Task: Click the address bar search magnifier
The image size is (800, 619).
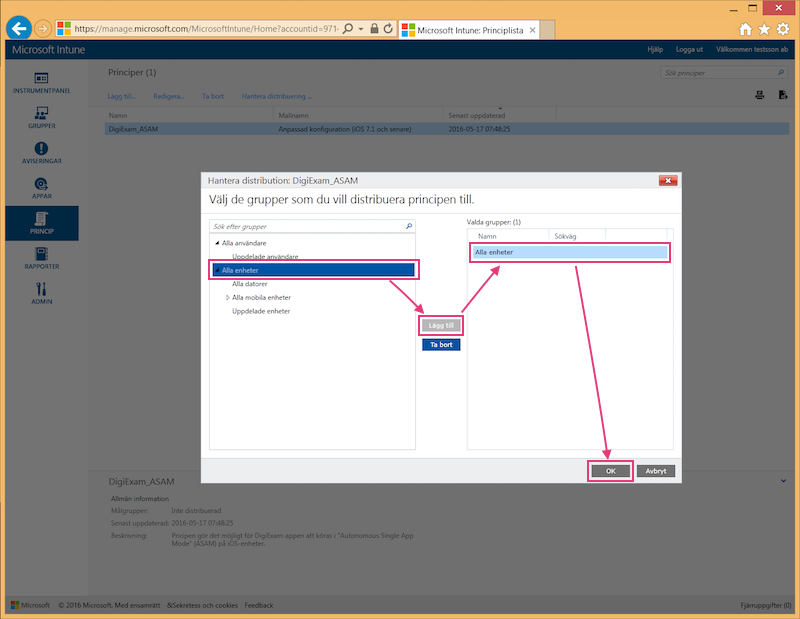Action: tap(348, 29)
